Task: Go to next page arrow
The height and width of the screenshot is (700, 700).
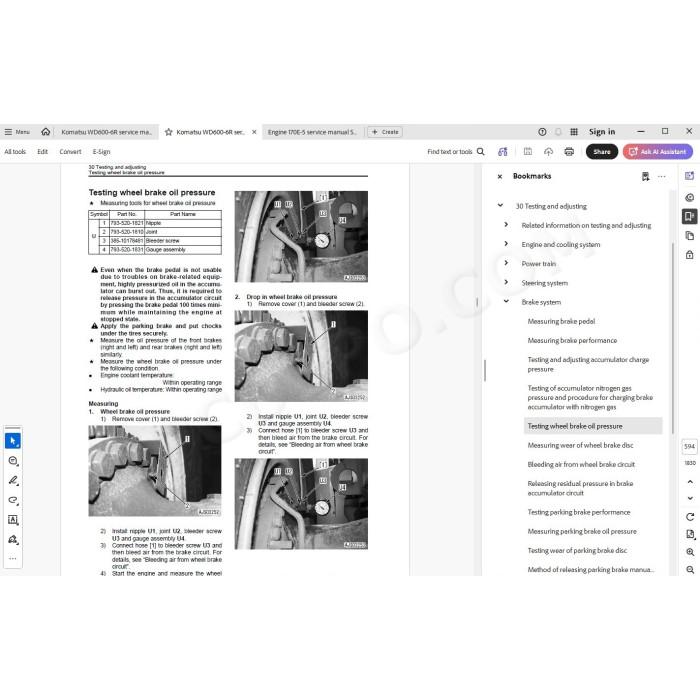Action: (x=690, y=498)
